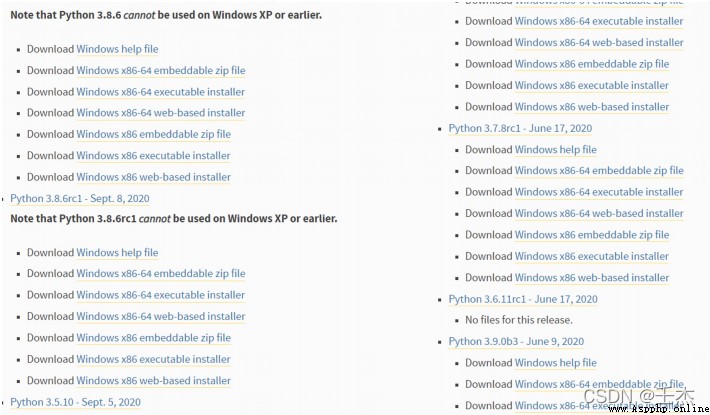Viewport: 710px width, 415px height.
Task: Download Windows help file for Python 3.8.6rc1
Action: tap(117, 253)
